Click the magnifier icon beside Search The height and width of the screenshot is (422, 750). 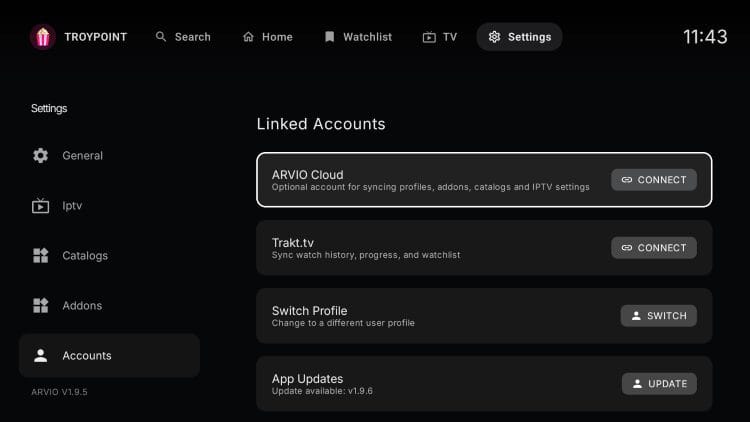pyautogui.click(x=161, y=37)
